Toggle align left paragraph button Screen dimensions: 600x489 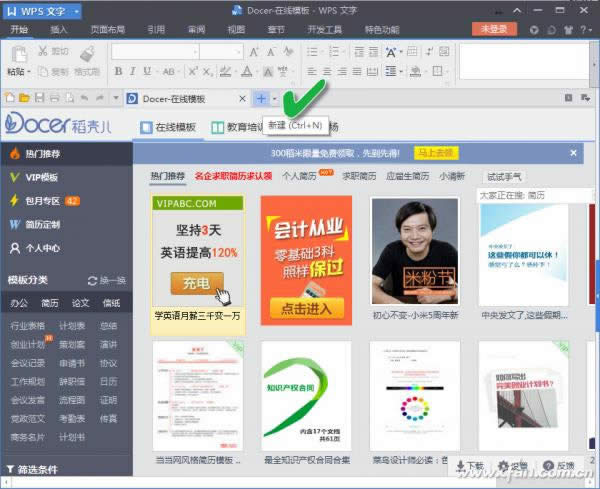pyautogui.click(x=312, y=71)
